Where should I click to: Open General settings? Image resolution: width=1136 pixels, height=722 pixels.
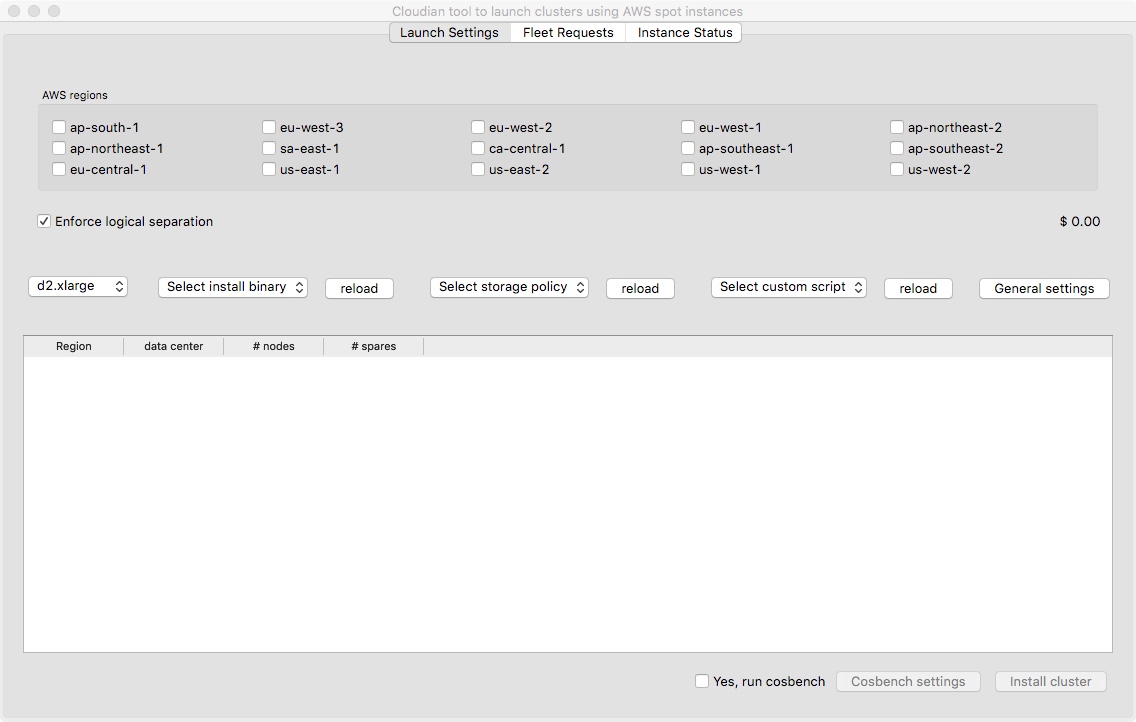pos(1044,288)
